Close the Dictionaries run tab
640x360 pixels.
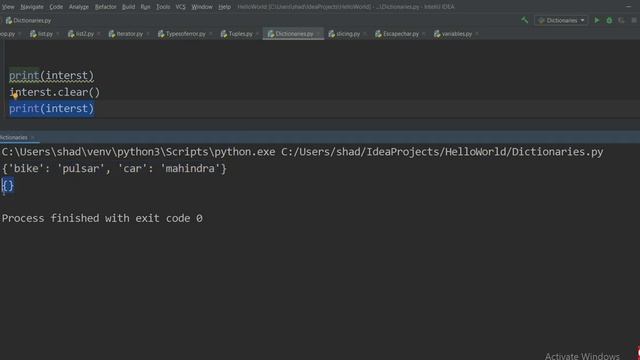point(33,138)
